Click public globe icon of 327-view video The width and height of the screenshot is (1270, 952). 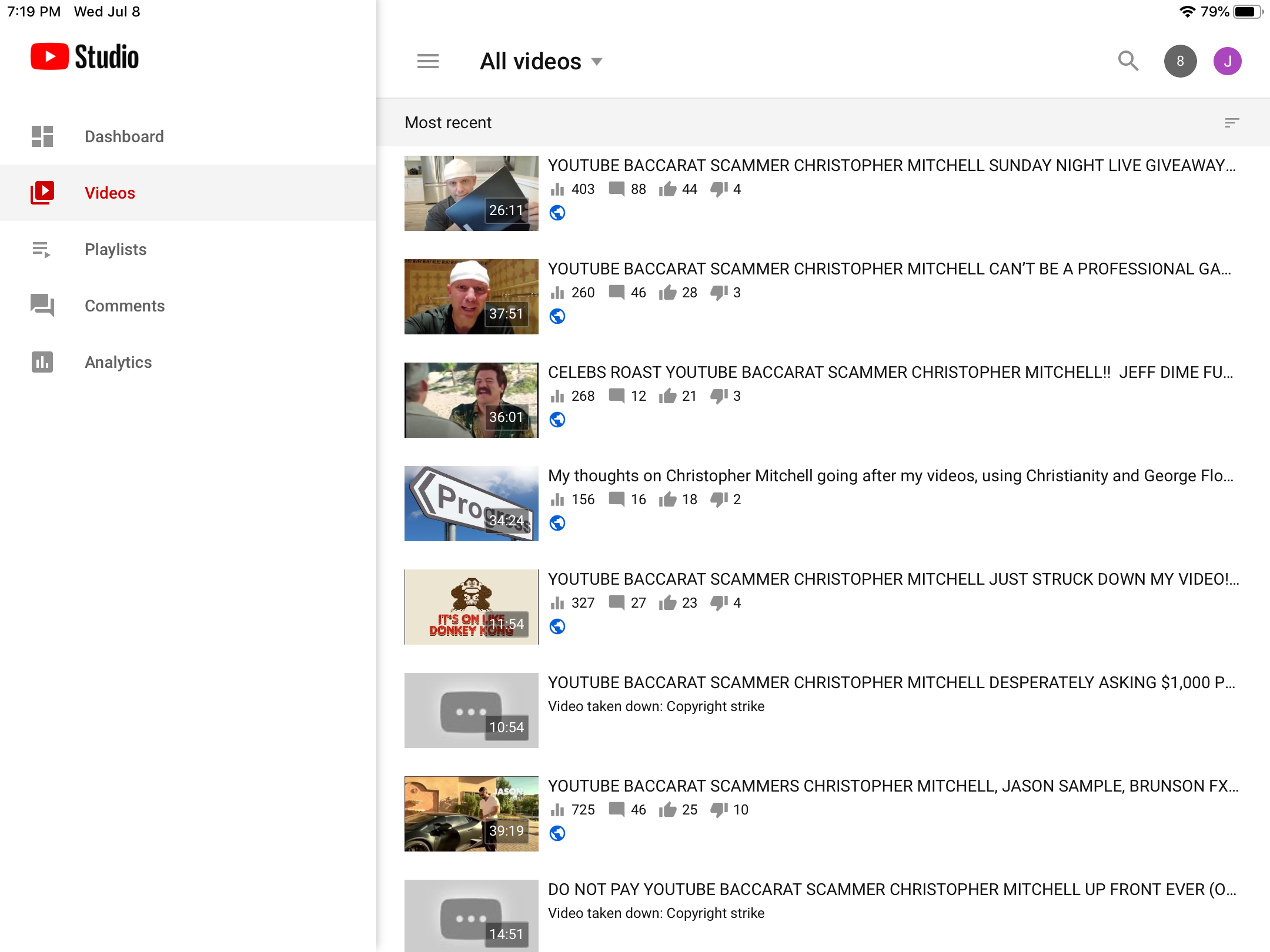pos(557,626)
